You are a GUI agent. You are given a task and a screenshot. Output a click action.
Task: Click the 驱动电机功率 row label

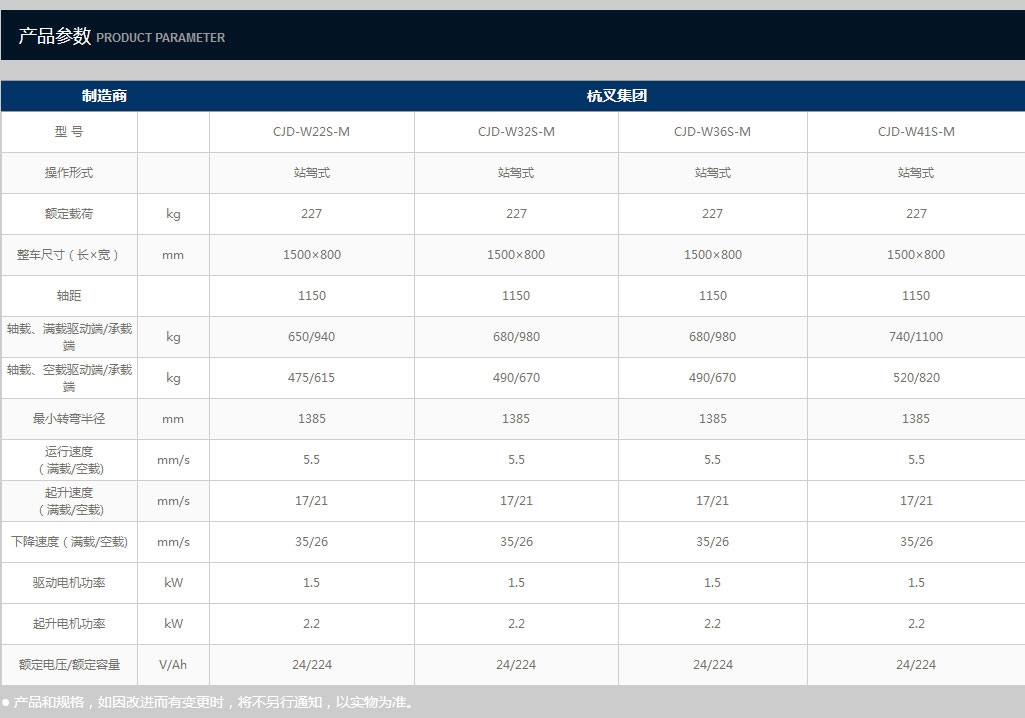[69, 583]
